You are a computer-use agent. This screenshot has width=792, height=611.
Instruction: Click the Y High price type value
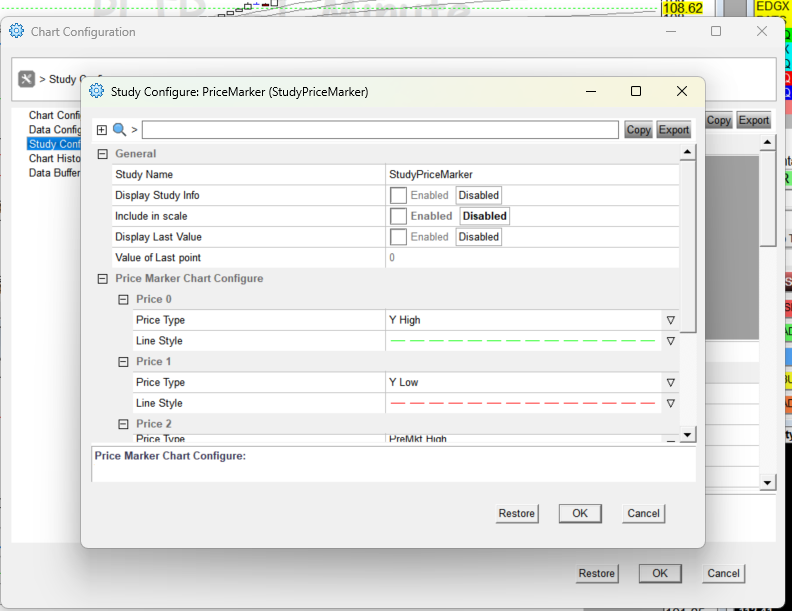pyautogui.click(x=405, y=320)
